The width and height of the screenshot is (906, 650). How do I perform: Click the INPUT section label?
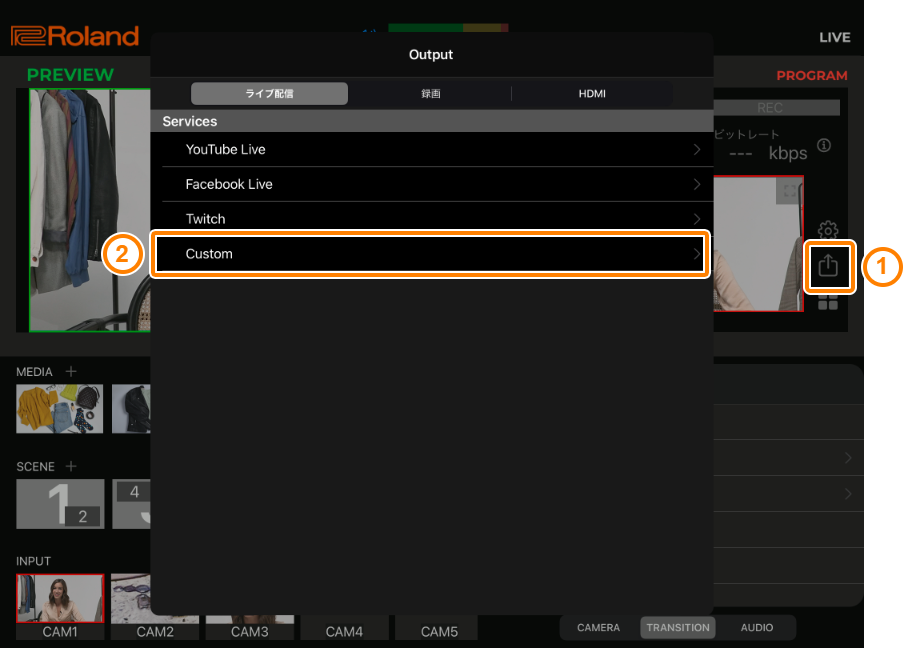coord(34,561)
